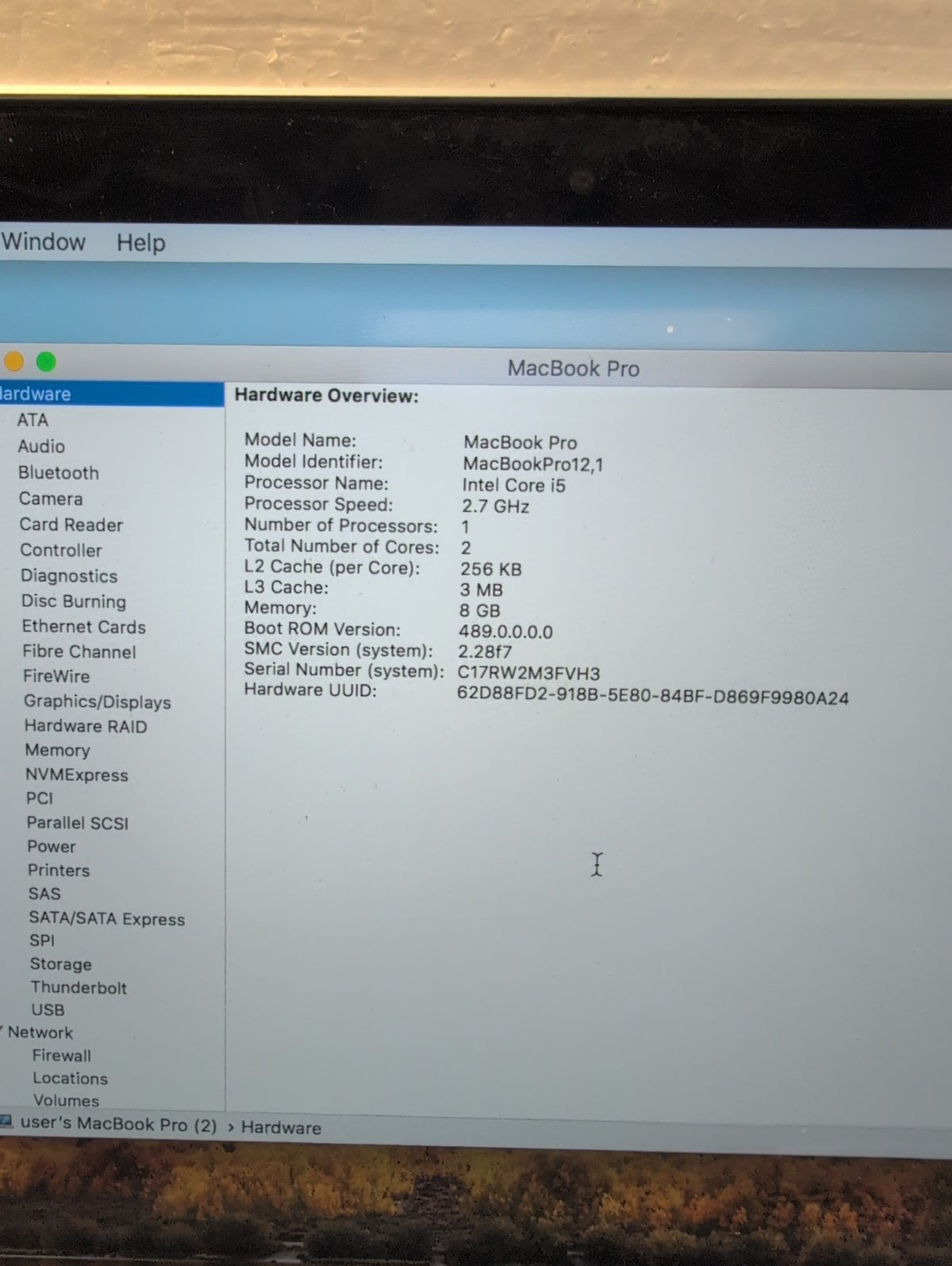Image resolution: width=952 pixels, height=1266 pixels.
Task: Click the Intel Core i5 processor value
Action: click(x=514, y=485)
